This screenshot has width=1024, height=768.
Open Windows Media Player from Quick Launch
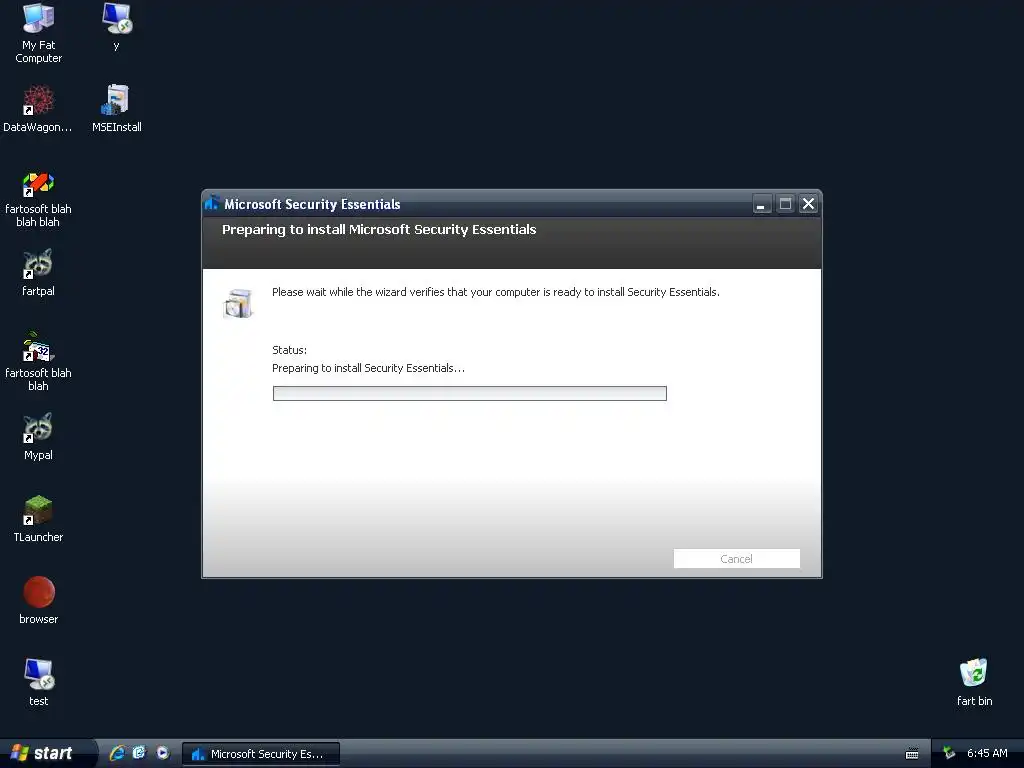(162, 753)
